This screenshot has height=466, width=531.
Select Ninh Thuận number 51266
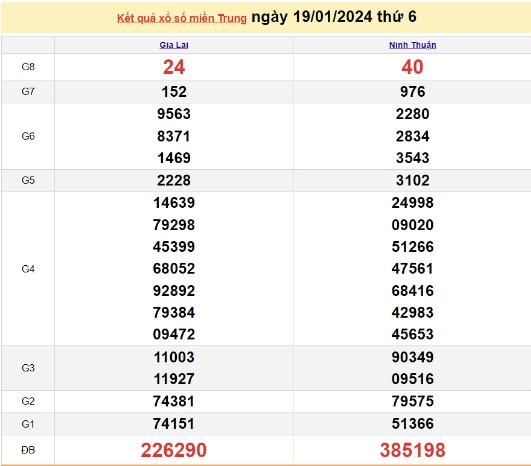[x=412, y=247]
